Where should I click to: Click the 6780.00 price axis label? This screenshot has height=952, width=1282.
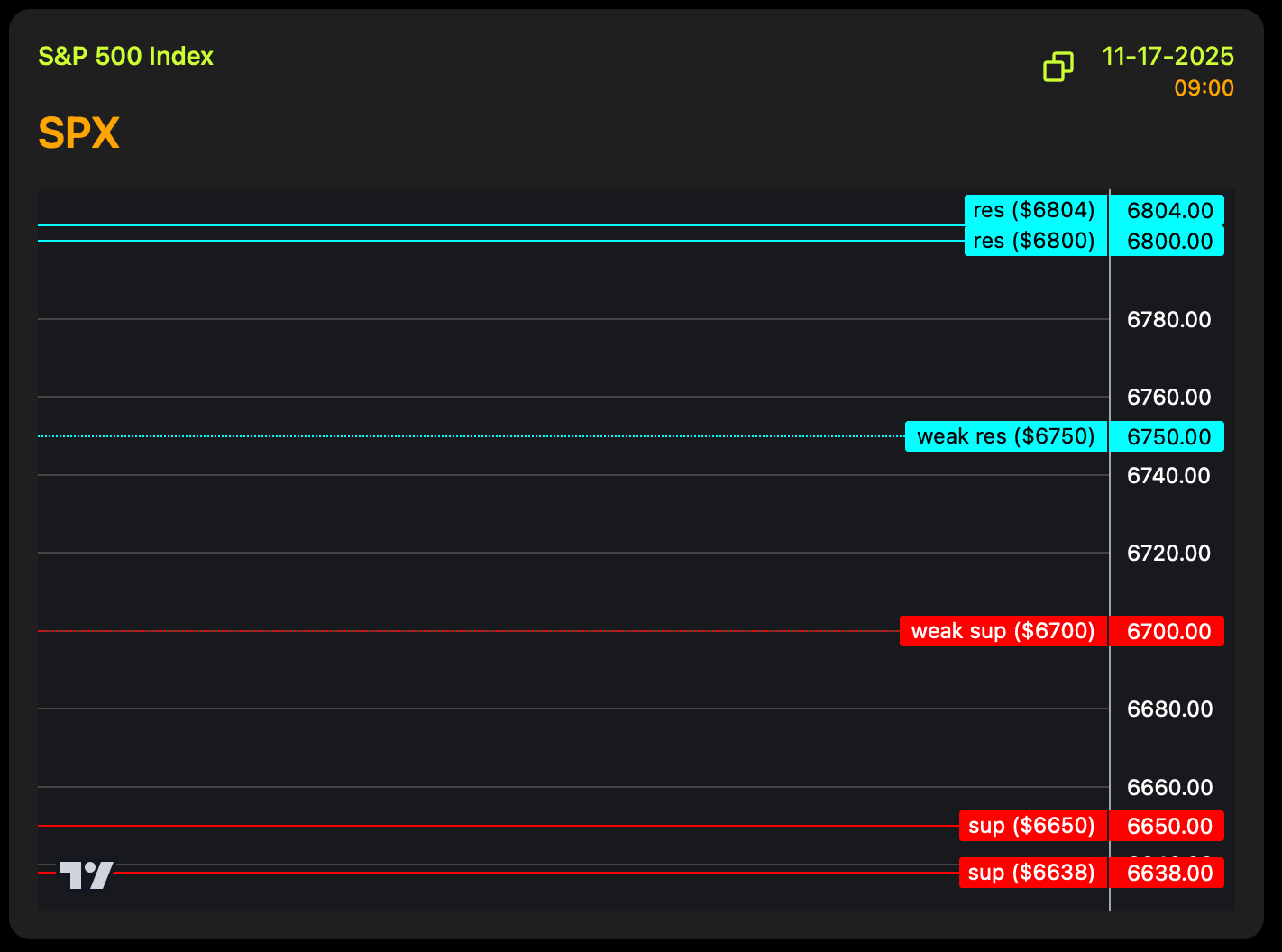pyautogui.click(x=1168, y=319)
